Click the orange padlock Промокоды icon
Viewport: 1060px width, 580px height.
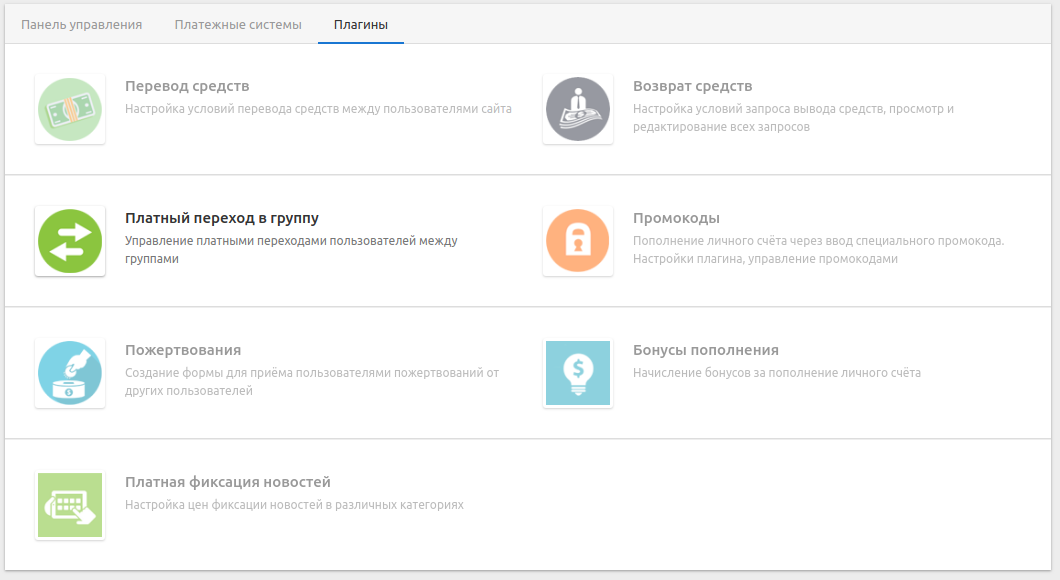click(578, 241)
